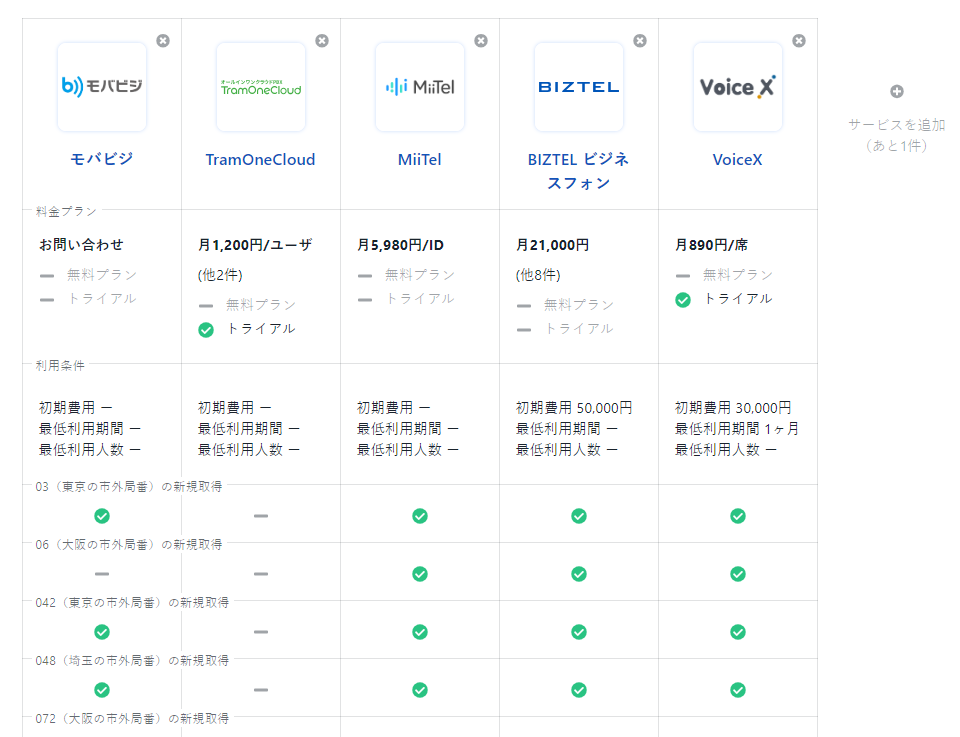Click the VoiceX トライアル green checkmark
960x737 pixels.
(683, 299)
